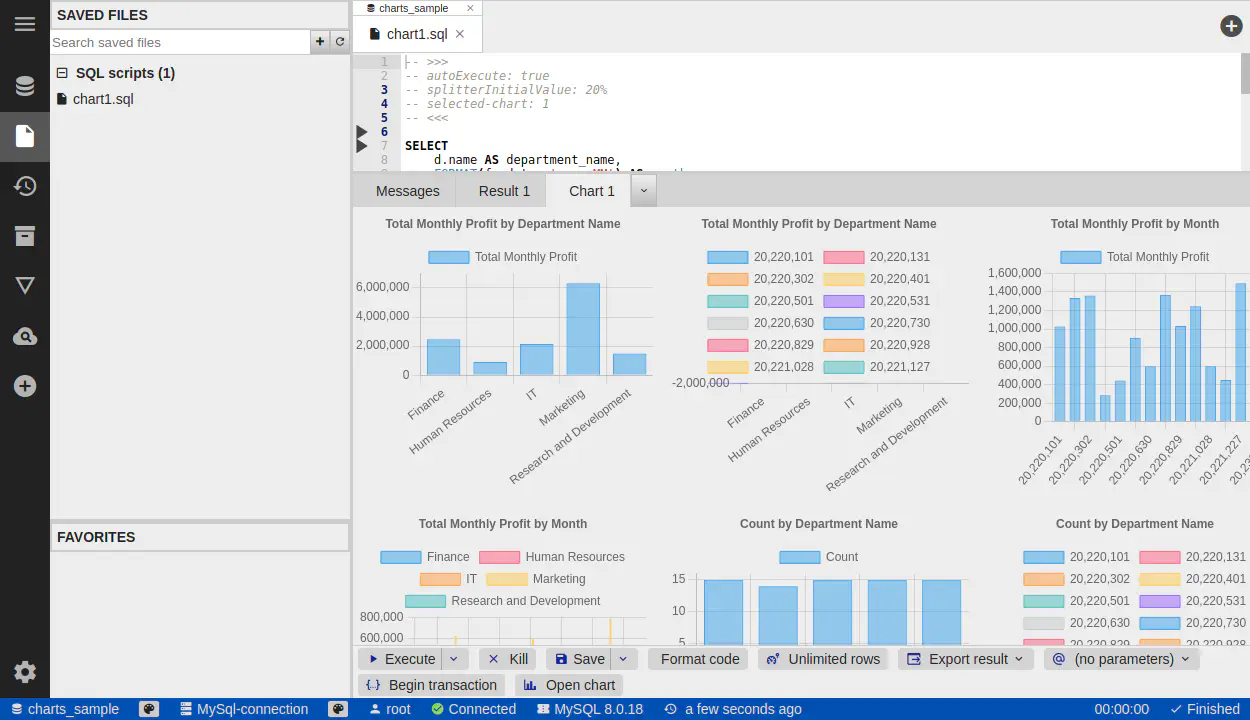Click the cloud account sidebar icon
1250x720 pixels.
(25, 337)
